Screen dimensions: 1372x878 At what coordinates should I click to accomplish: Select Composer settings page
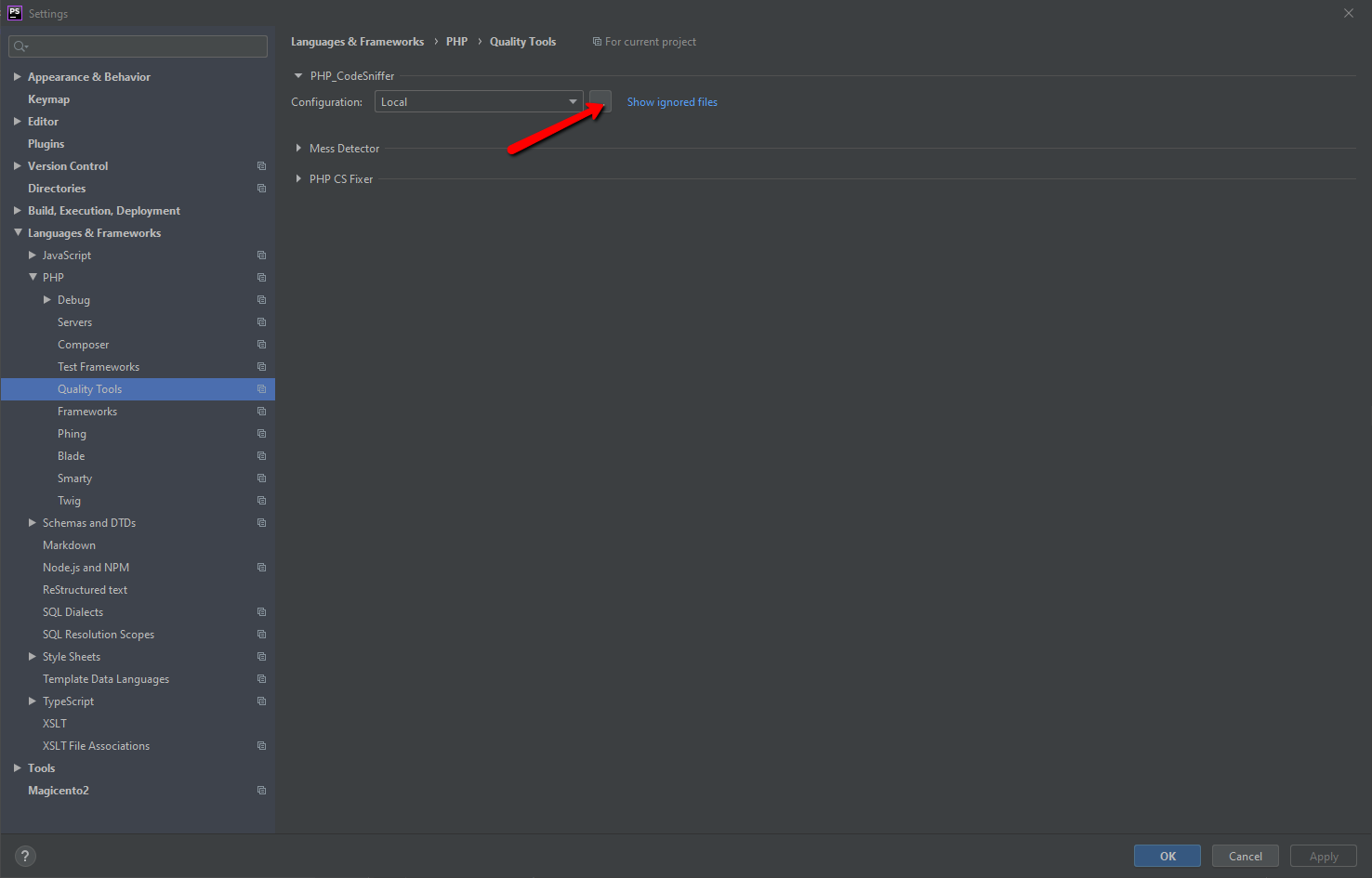83,345
